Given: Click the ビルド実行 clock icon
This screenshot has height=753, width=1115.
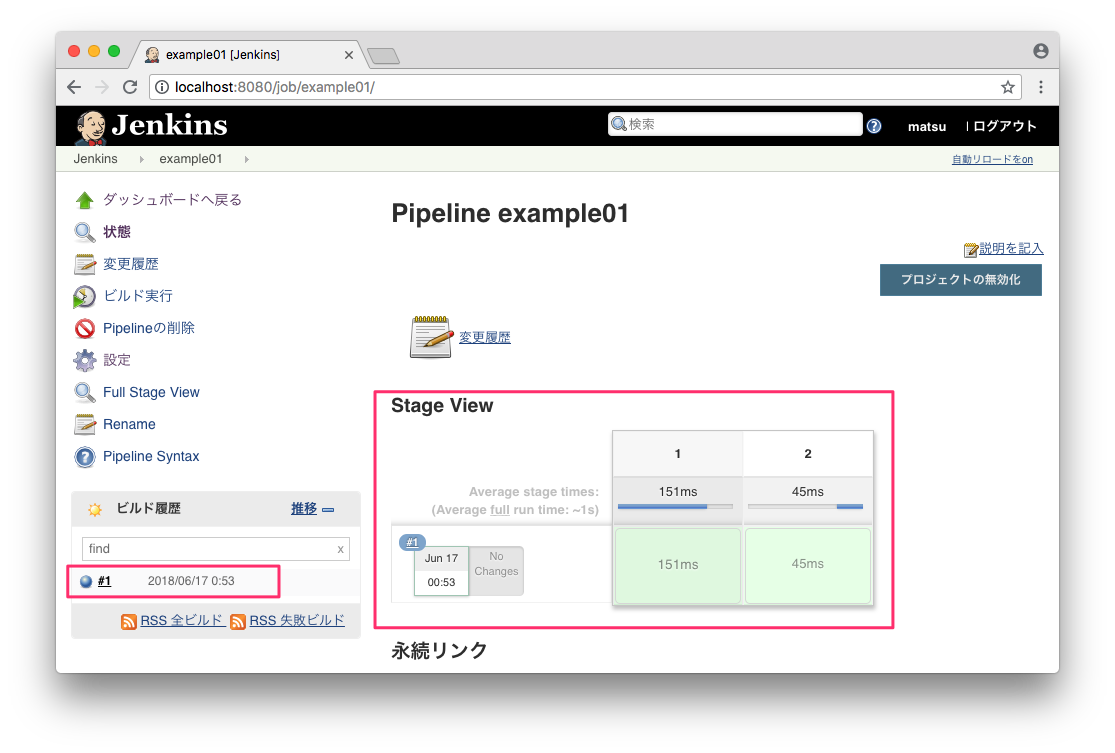Looking at the screenshot, I should pyautogui.click(x=85, y=297).
